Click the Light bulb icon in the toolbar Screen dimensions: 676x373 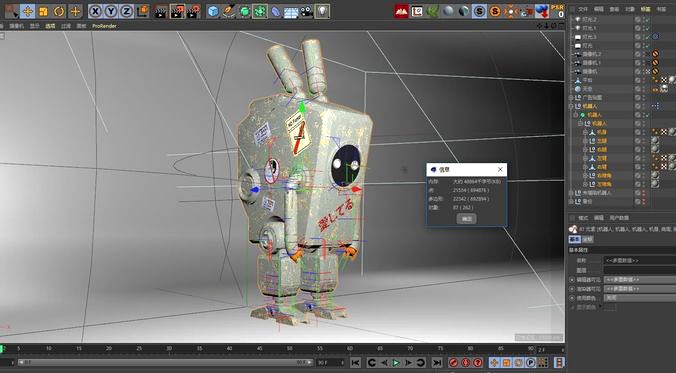[x=322, y=11]
